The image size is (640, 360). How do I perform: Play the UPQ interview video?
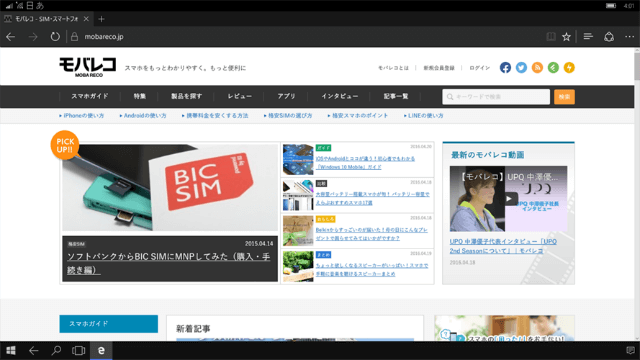[509, 199]
